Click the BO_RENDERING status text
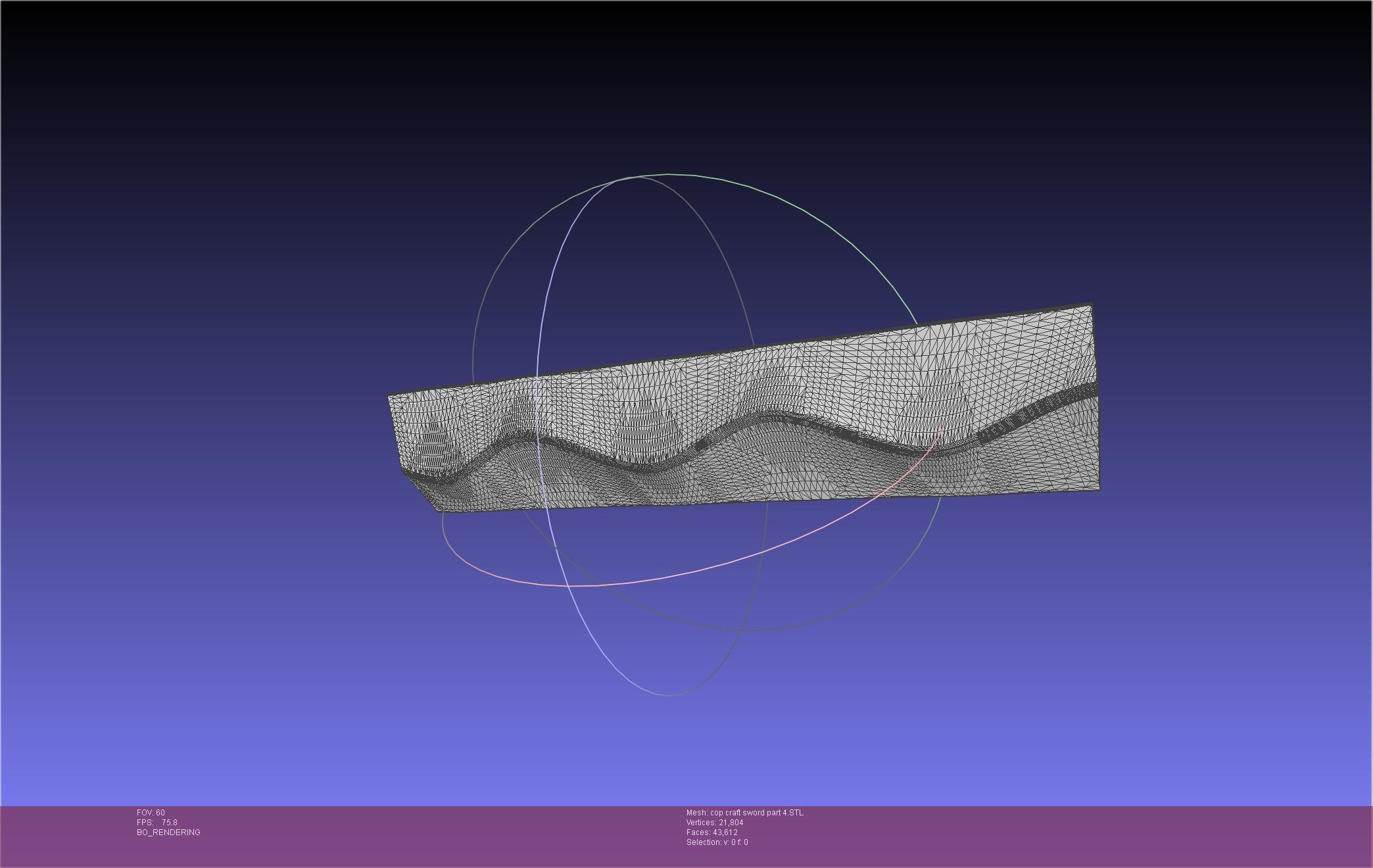Viewport: 1373px width, 868px height. tap(168, 832)
